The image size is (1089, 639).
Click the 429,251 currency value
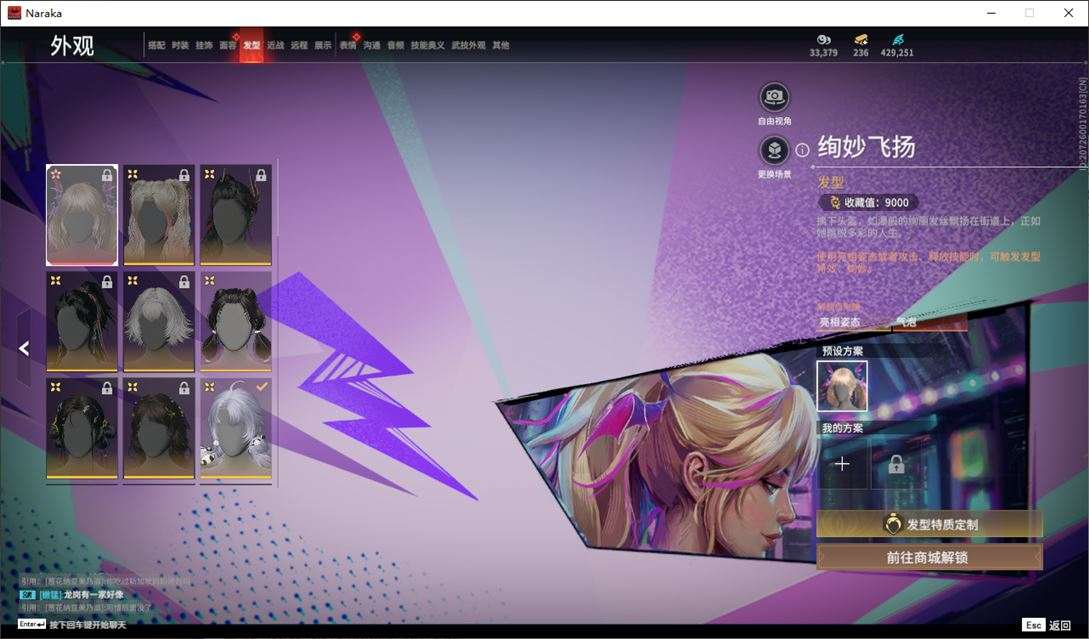(897, 53)
